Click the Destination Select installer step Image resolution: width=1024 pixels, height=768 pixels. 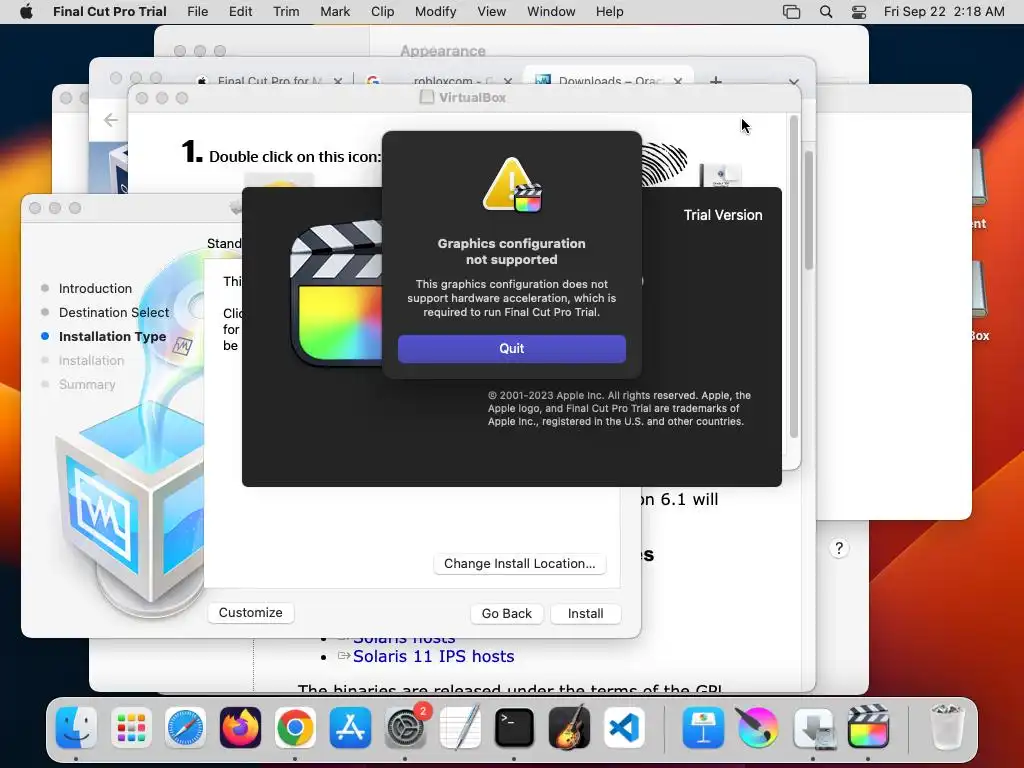[114, 312]
